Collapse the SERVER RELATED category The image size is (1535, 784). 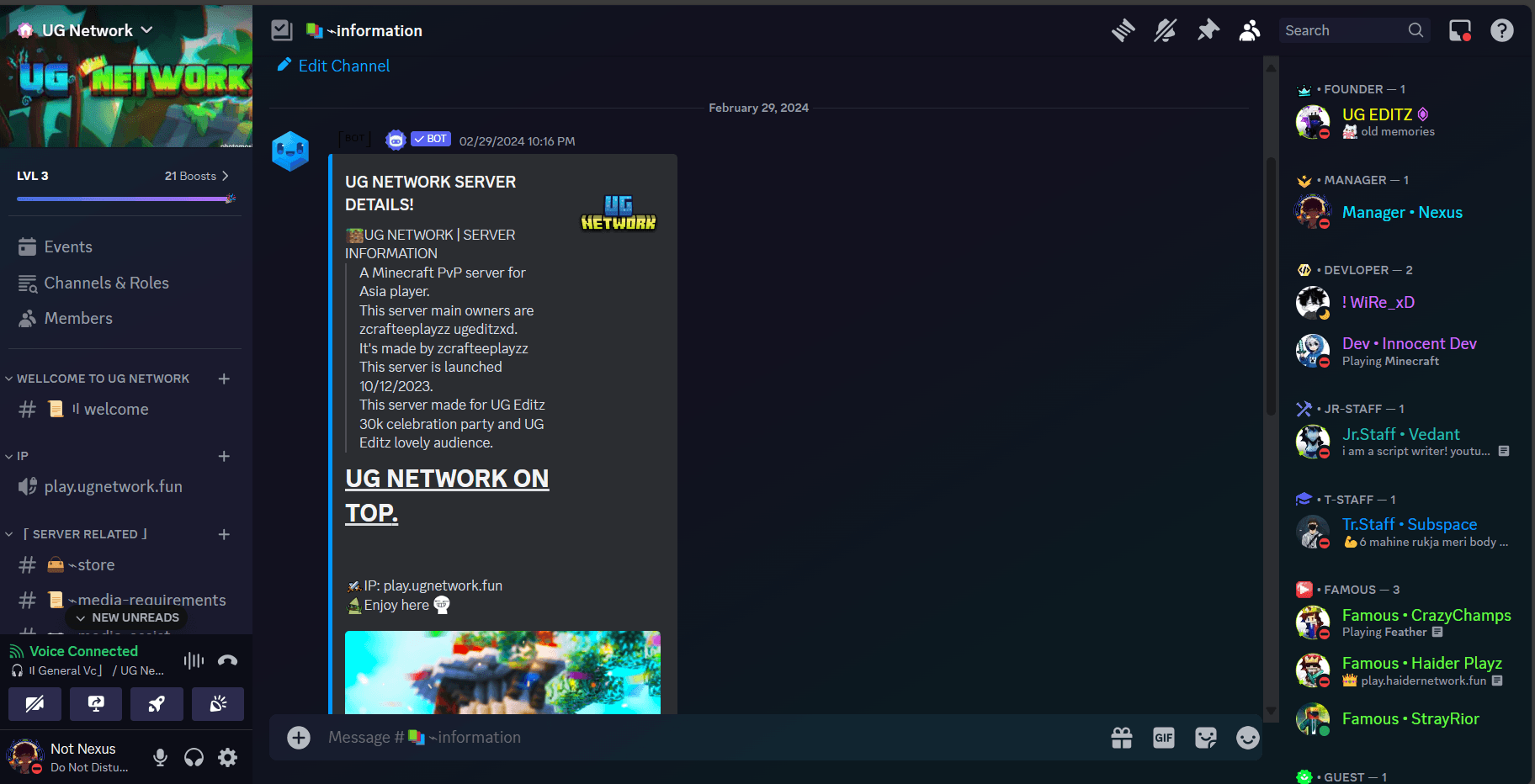point(80,533)
